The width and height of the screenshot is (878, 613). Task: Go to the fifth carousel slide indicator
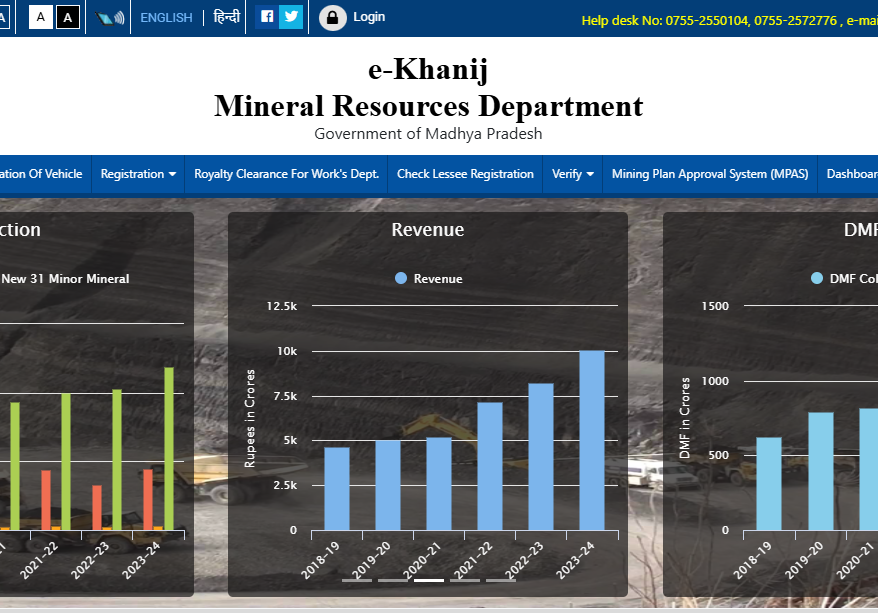tap(501, 581)
